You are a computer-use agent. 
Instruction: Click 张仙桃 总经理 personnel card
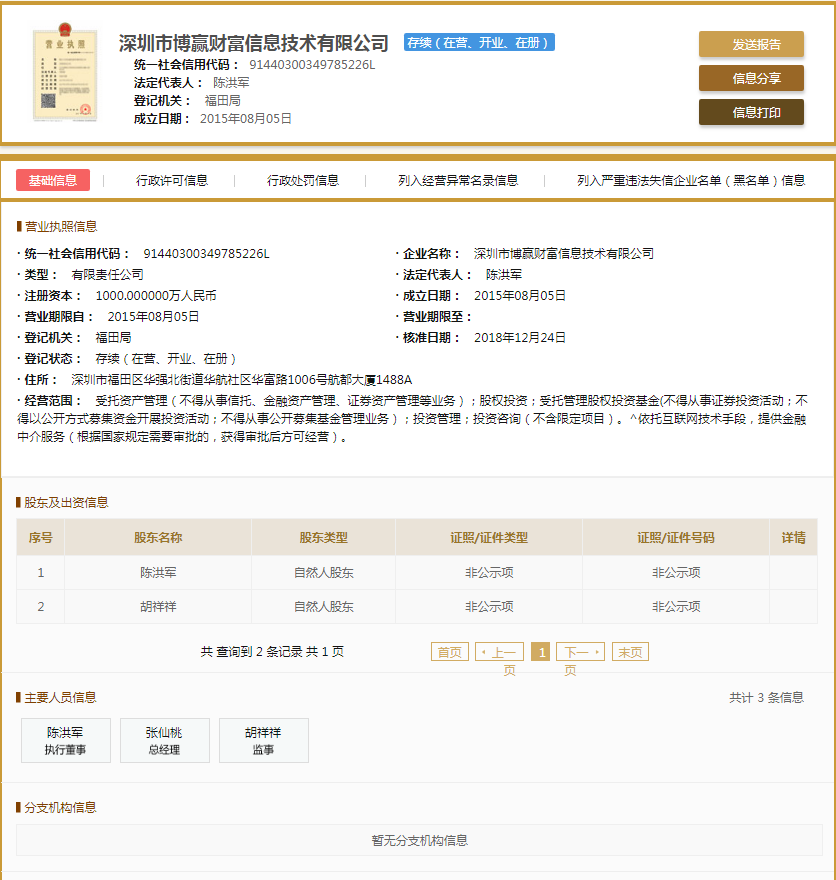164,740
